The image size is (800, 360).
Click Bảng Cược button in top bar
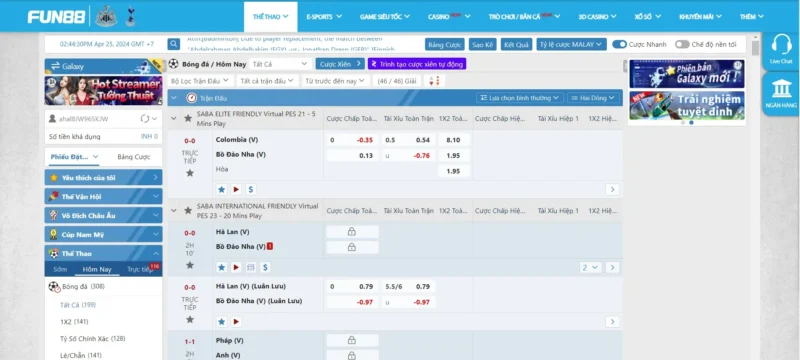coord(444,44)
